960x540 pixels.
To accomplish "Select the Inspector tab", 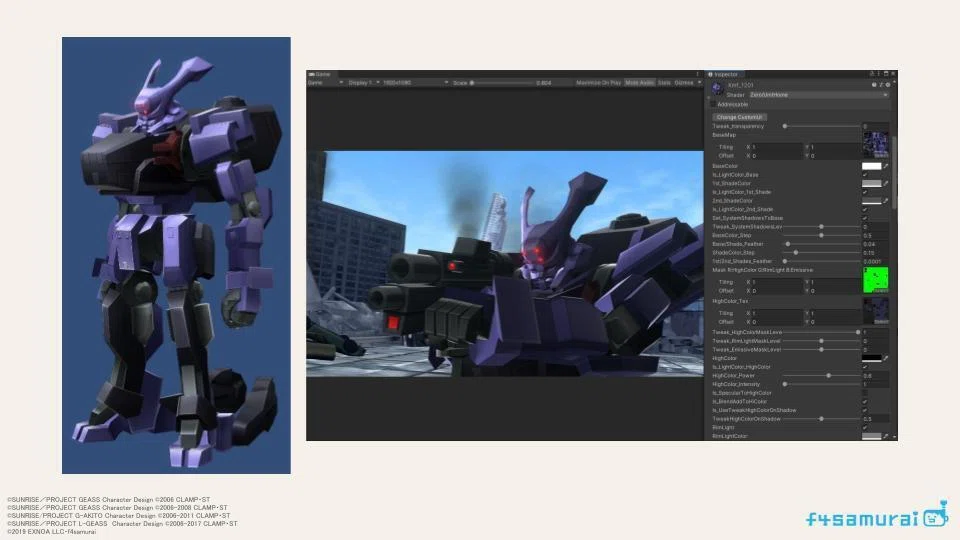I will [724, 74].
